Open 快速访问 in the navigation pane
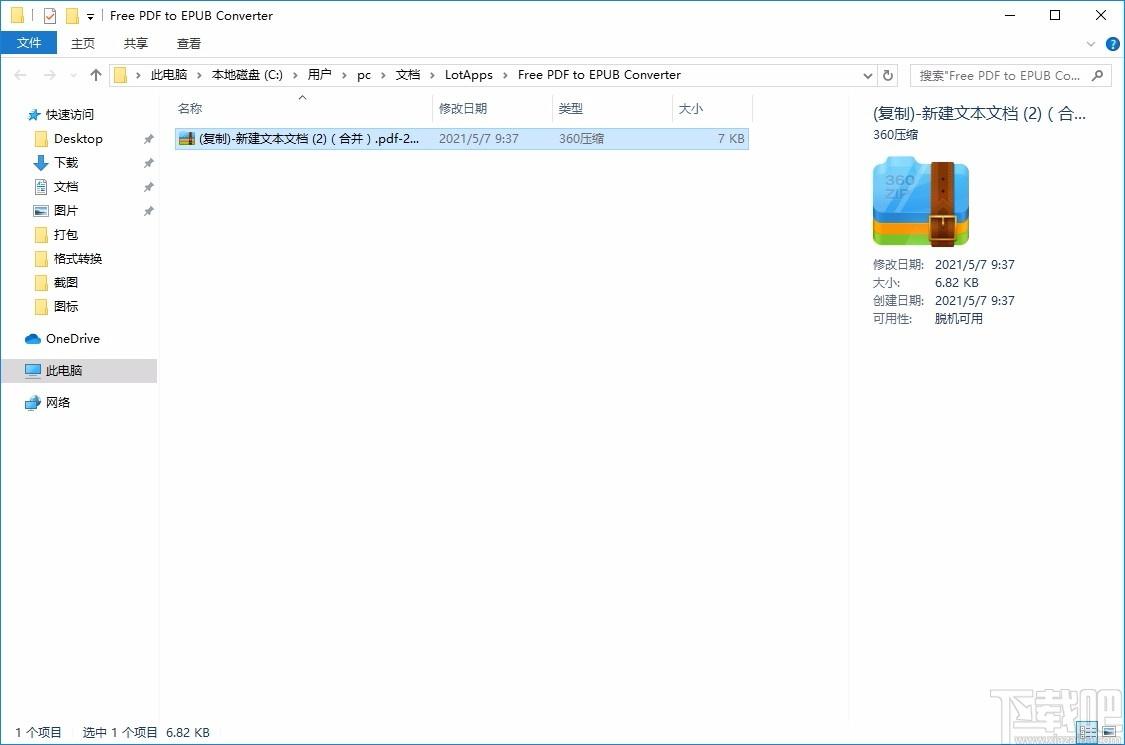 click(69, 115)
